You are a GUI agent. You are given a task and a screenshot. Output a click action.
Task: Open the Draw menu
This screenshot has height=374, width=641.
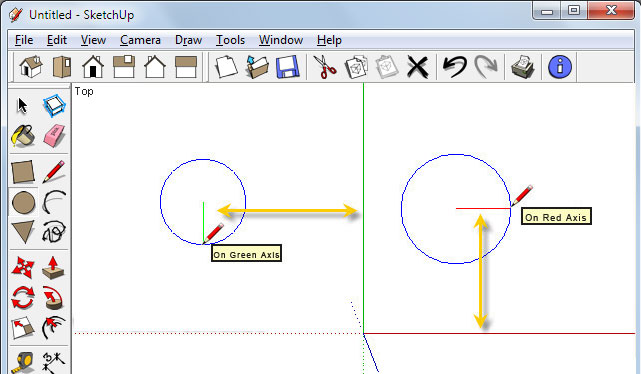tap(188, 40)
